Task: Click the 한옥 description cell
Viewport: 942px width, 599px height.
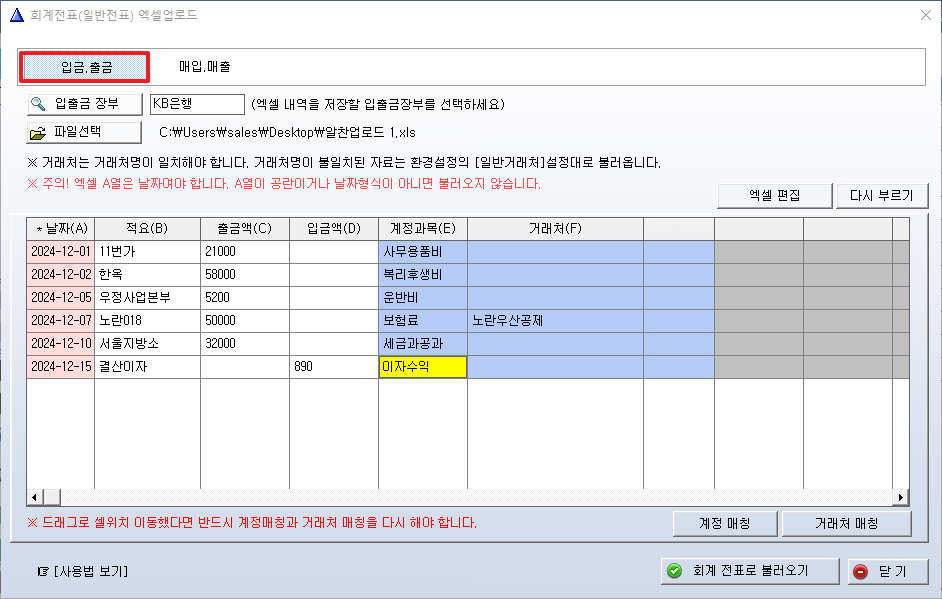Action: pos(147,275)
